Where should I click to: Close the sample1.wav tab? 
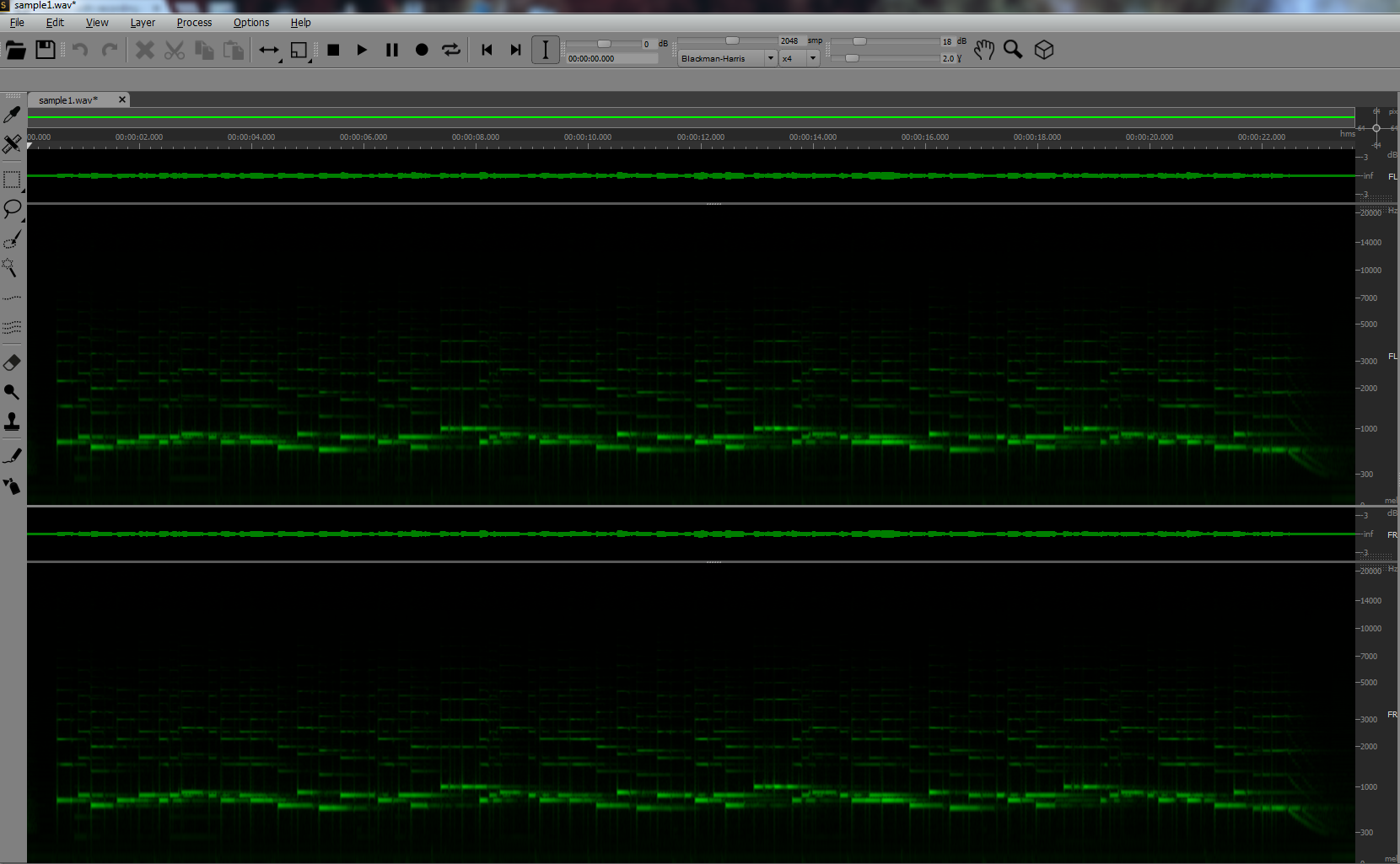click(122, 99)
